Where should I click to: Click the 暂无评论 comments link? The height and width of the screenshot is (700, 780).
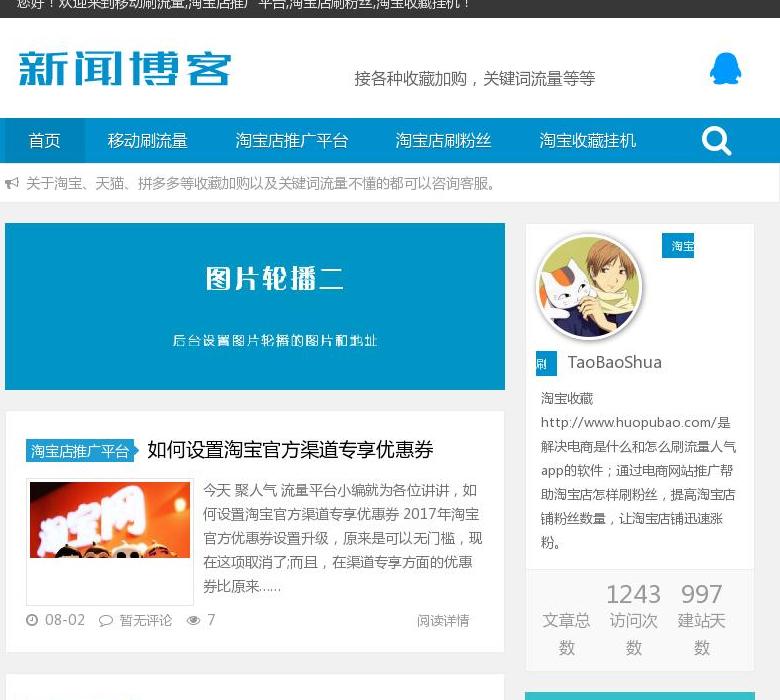tap(145, 620)
